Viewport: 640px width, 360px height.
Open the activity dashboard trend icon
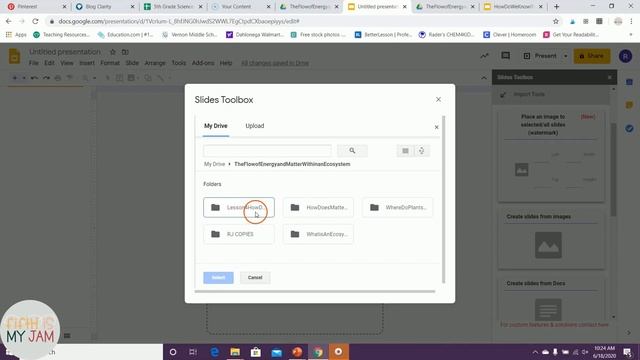pos(484,56)
